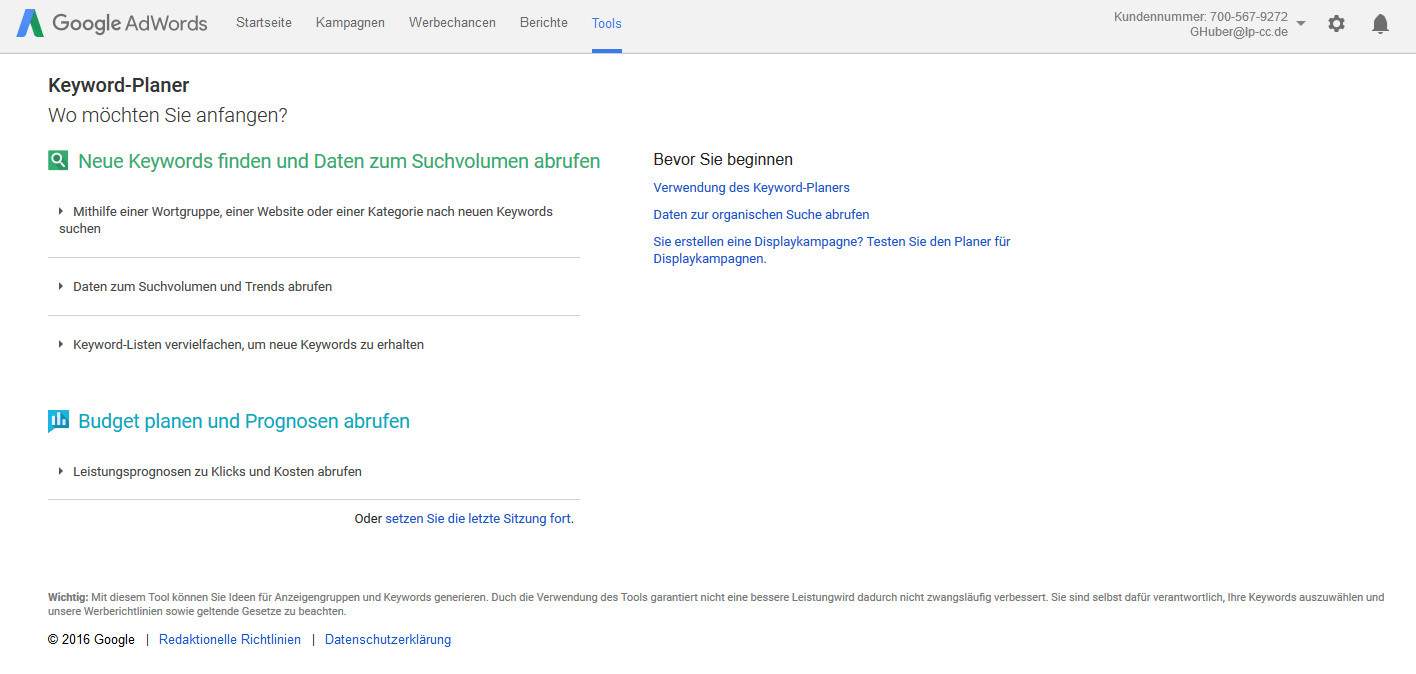Go to the Startseite tab
Viewport: 1416px width, 674px height.
[264, 23]
